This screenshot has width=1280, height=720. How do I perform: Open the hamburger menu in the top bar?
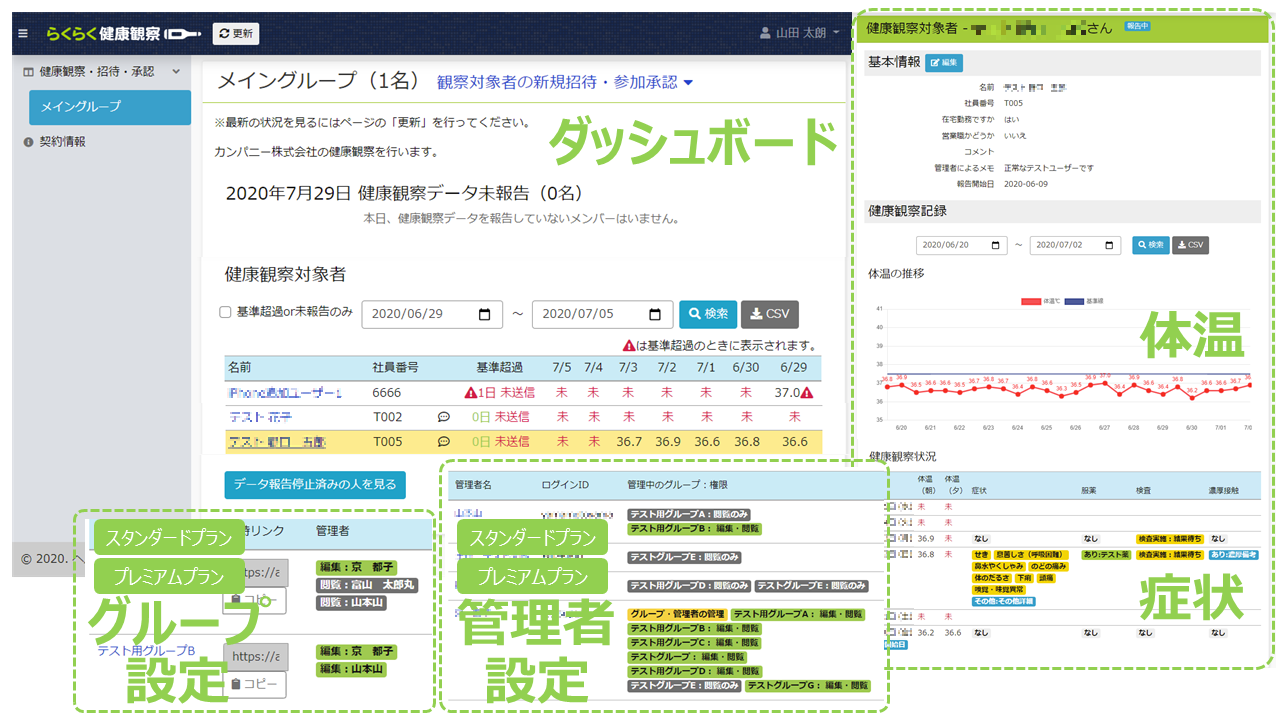(23, 33)
